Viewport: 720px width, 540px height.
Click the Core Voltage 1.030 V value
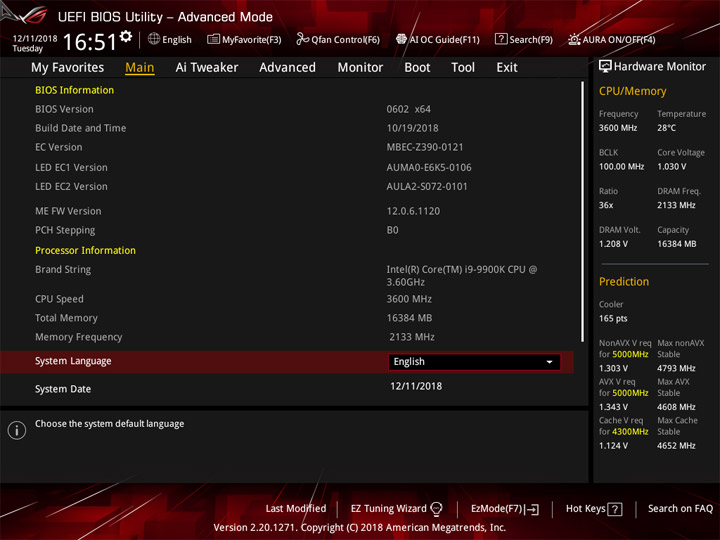click(672, 167)
